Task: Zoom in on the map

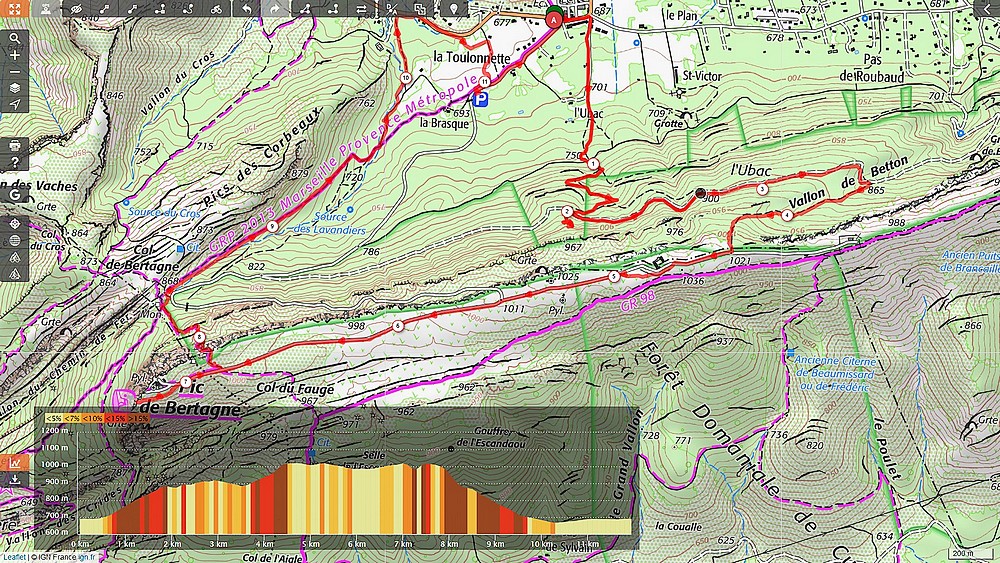Action: [14, 55]
